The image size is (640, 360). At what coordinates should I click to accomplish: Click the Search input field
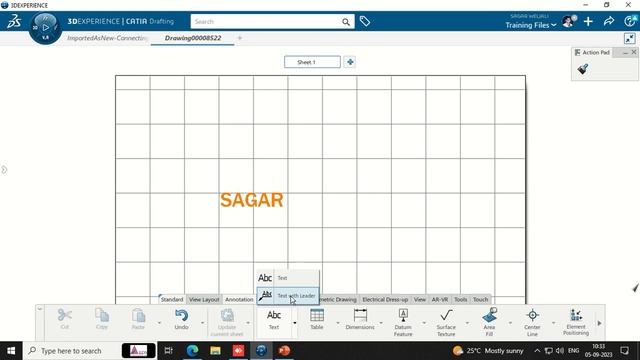264,22
